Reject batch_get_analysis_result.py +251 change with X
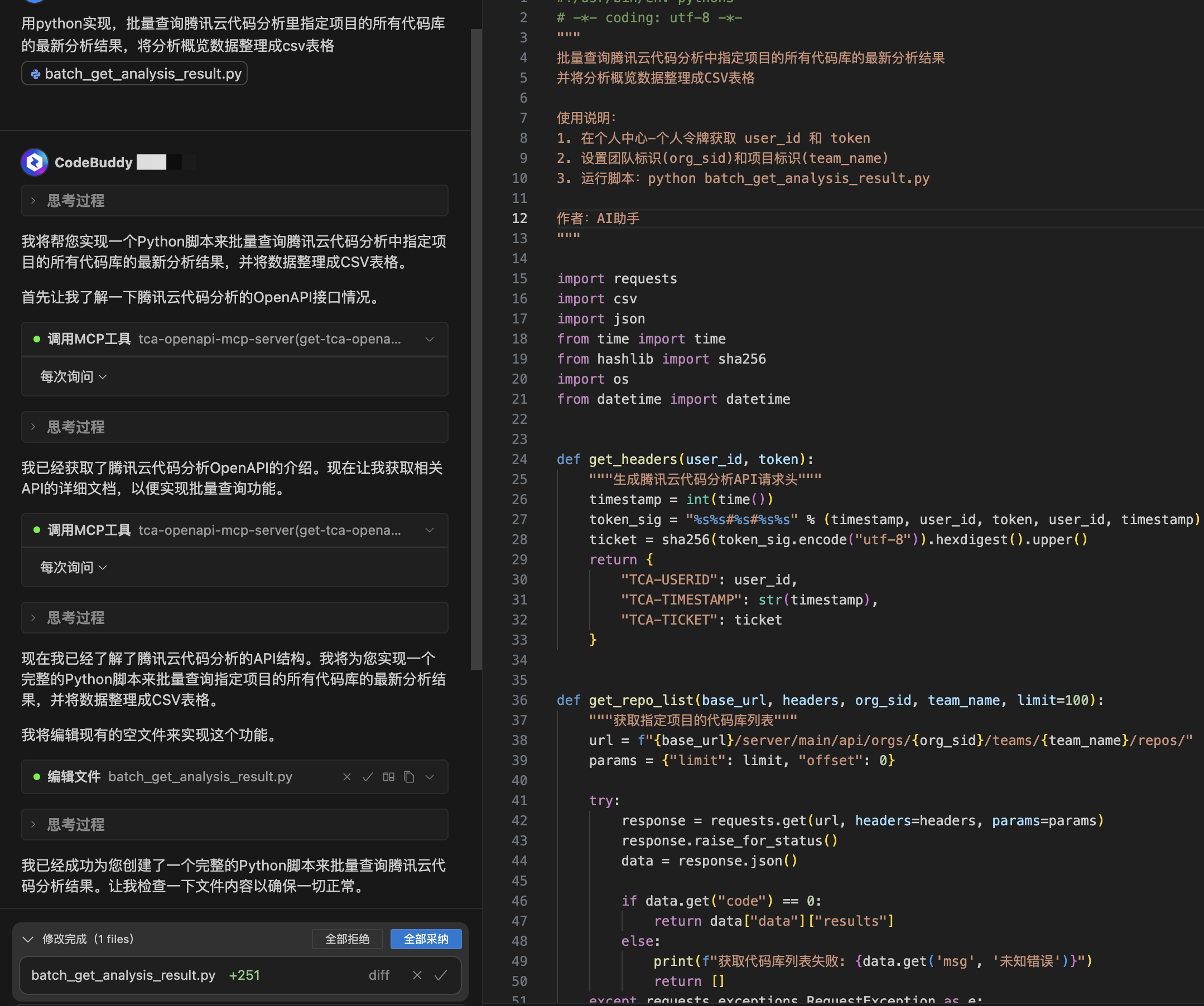 pos(417,975)
